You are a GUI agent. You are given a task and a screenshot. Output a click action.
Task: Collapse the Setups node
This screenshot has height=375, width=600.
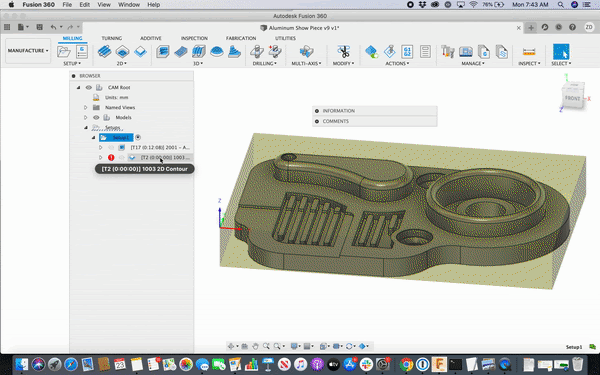(x=86, y=127)
